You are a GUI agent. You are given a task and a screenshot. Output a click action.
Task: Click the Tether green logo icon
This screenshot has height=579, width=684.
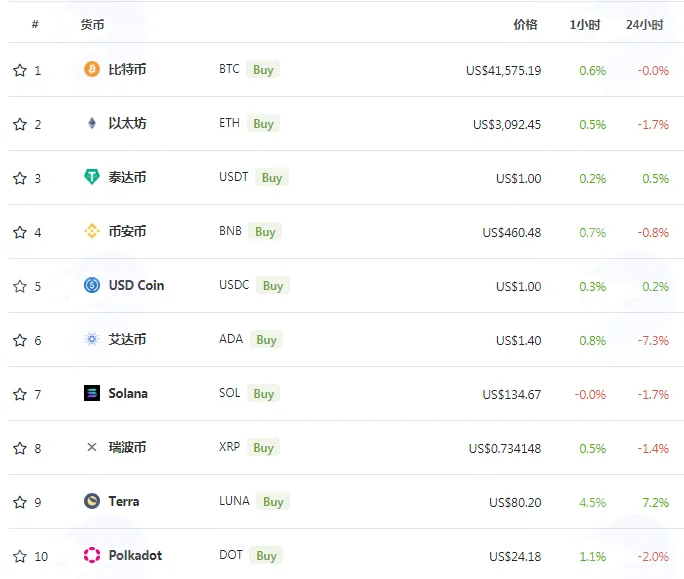click(92, 177)
